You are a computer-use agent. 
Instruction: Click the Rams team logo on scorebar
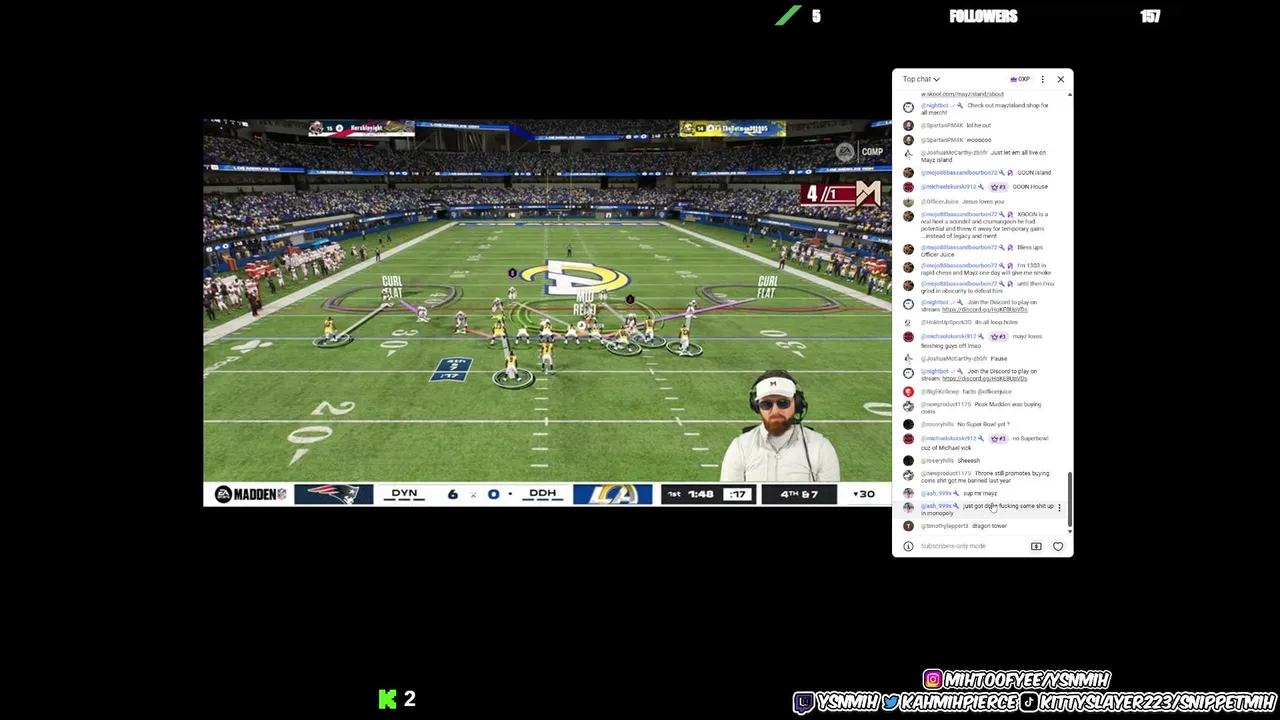pyautogui.click(x=612, y=494)
